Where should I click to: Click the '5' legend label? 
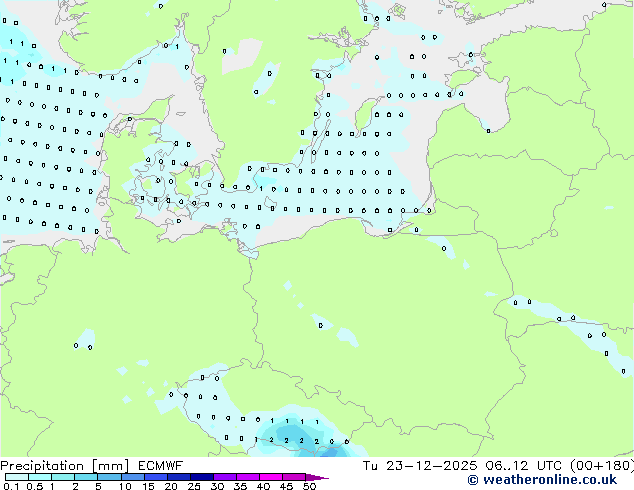tap(98, 486)
